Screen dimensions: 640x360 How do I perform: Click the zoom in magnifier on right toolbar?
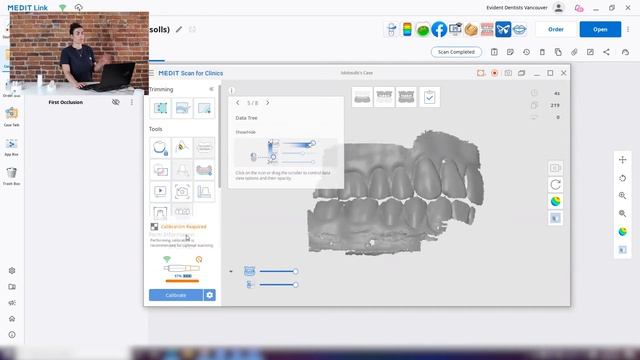pos(622,196)
